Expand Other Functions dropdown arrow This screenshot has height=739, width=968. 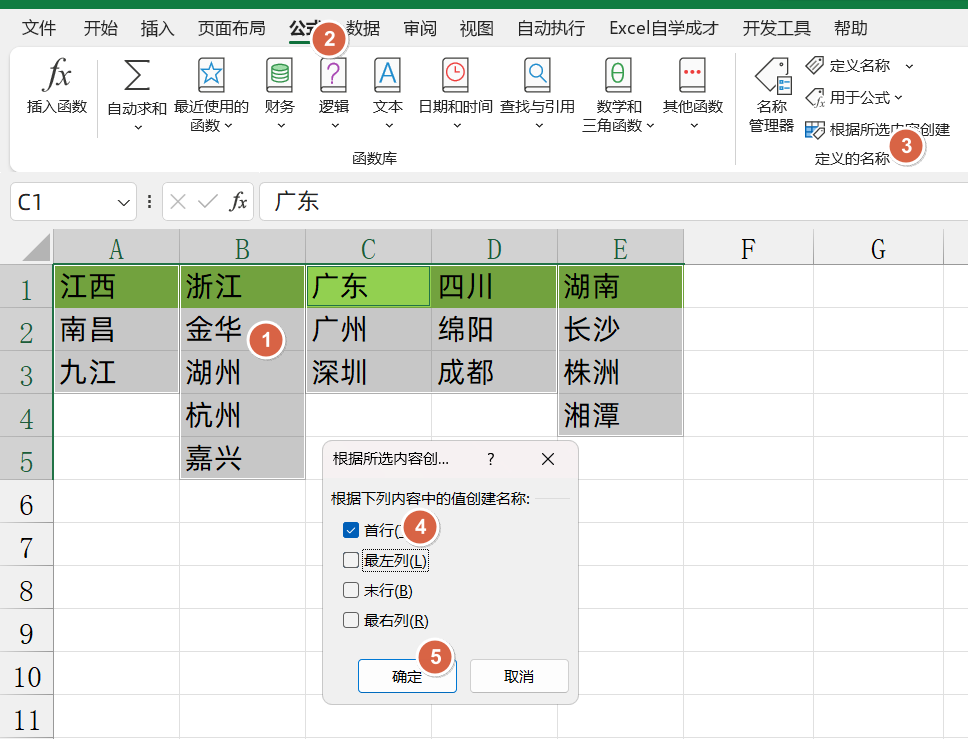click(694, 126)
